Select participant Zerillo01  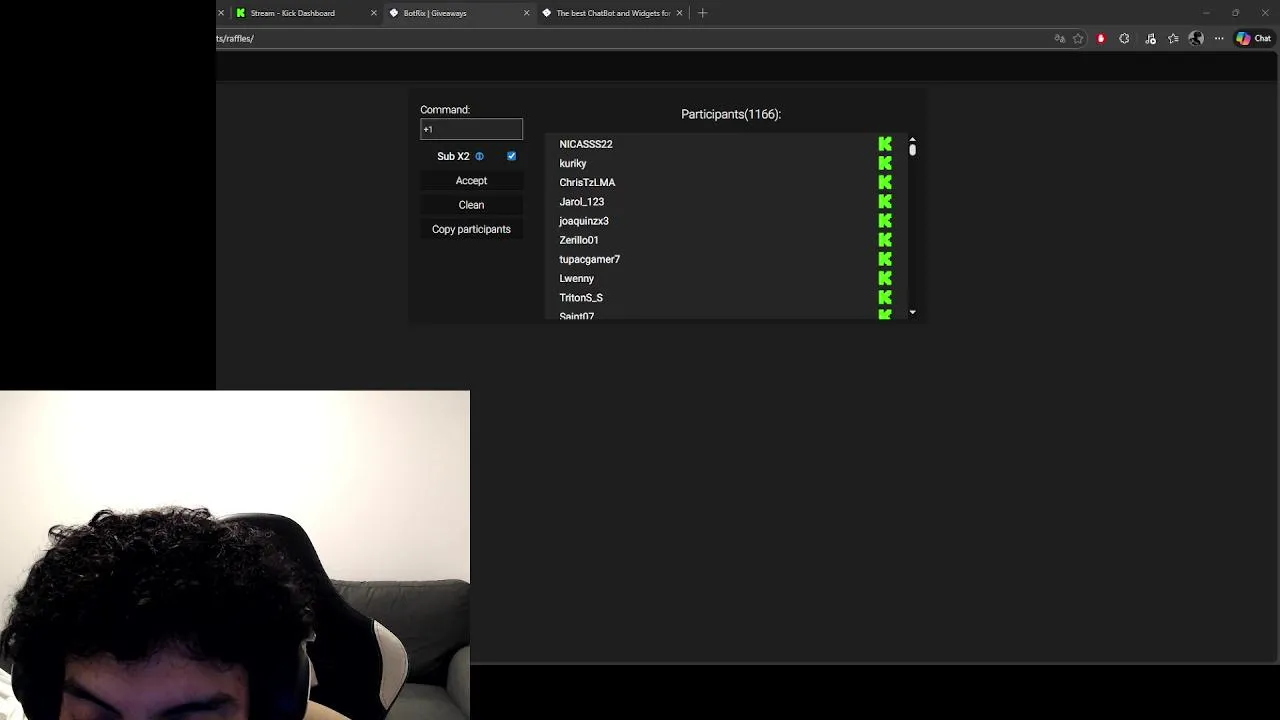(579, 240)
